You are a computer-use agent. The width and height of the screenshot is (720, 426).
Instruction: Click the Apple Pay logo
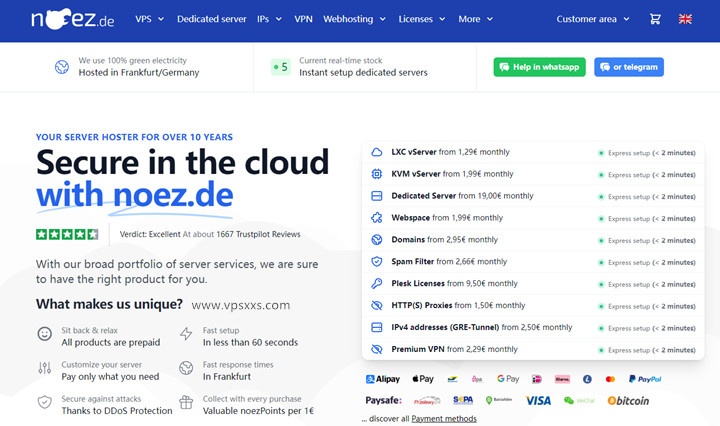(423, 379)
